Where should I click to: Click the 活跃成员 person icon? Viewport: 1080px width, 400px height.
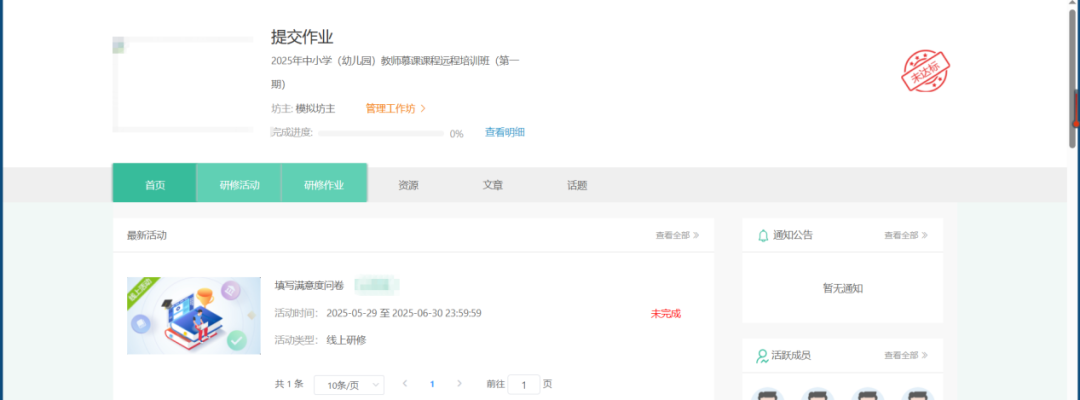pyautogui.click(x=763, y=355)
